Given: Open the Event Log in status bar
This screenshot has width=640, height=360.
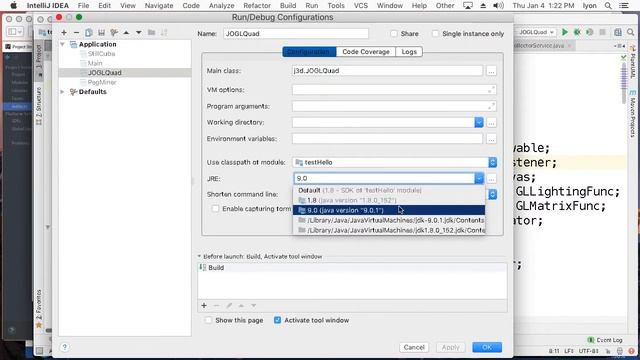Looking at the screenshot, I should pyautogui.click(x=605, y=340).
